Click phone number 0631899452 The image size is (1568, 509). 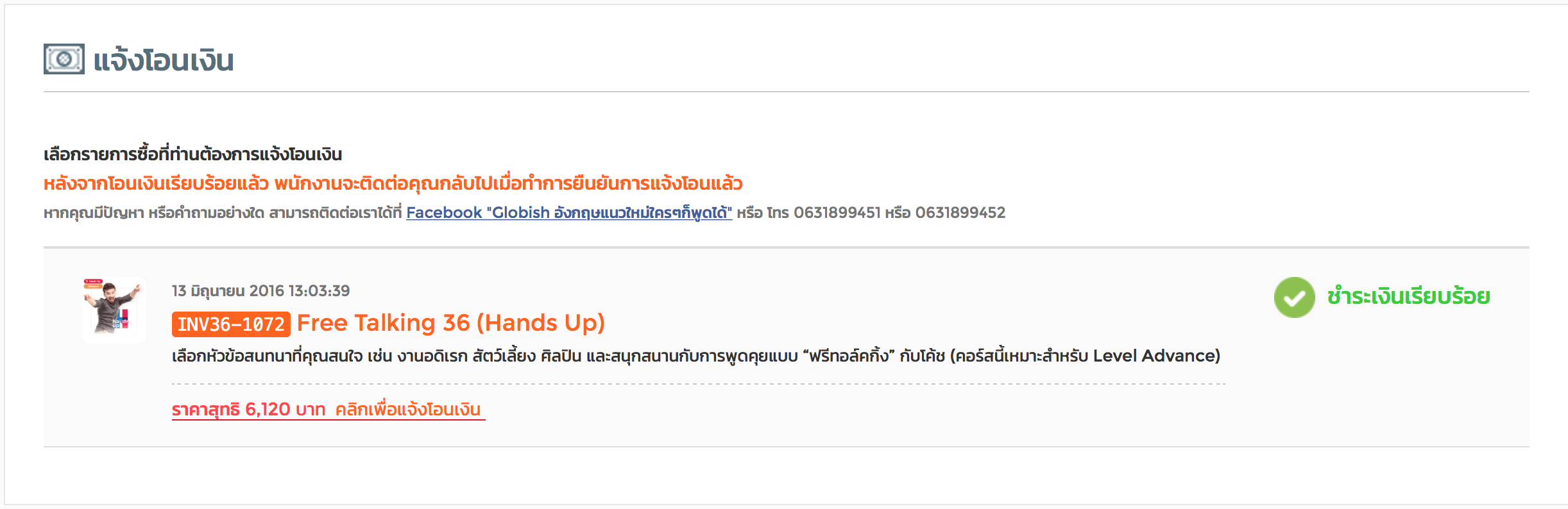pyautogui.click(x=960, y=213)
